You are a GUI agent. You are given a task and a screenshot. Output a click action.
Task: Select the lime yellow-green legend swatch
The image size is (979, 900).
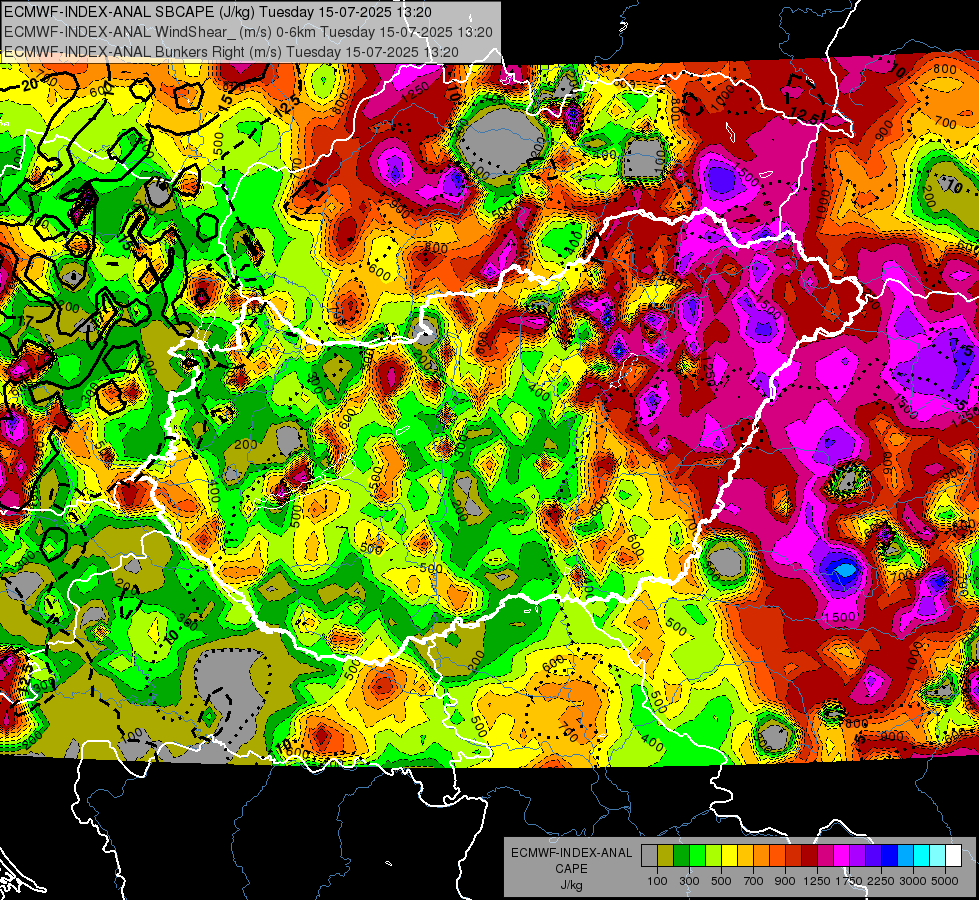(714, 855)
